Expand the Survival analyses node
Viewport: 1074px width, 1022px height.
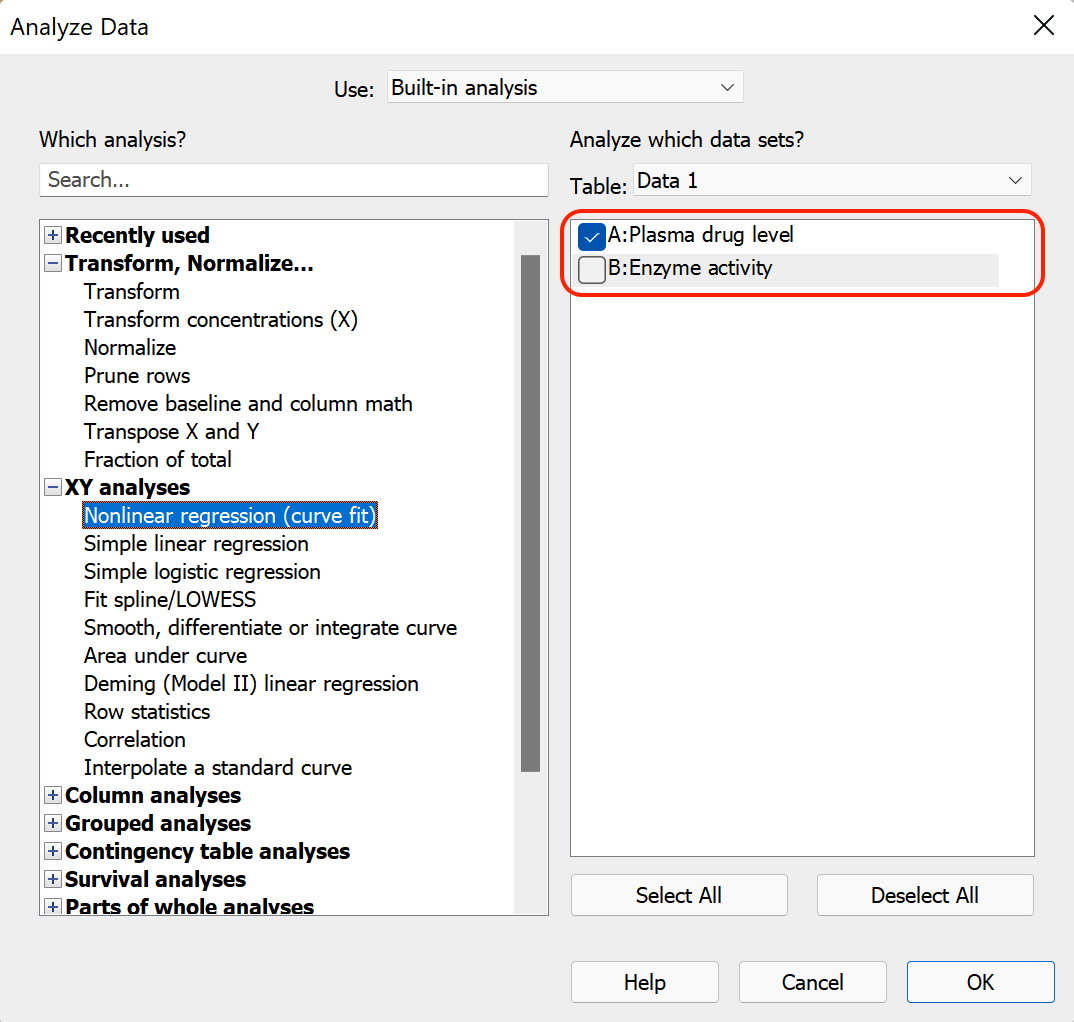[53, 880]
